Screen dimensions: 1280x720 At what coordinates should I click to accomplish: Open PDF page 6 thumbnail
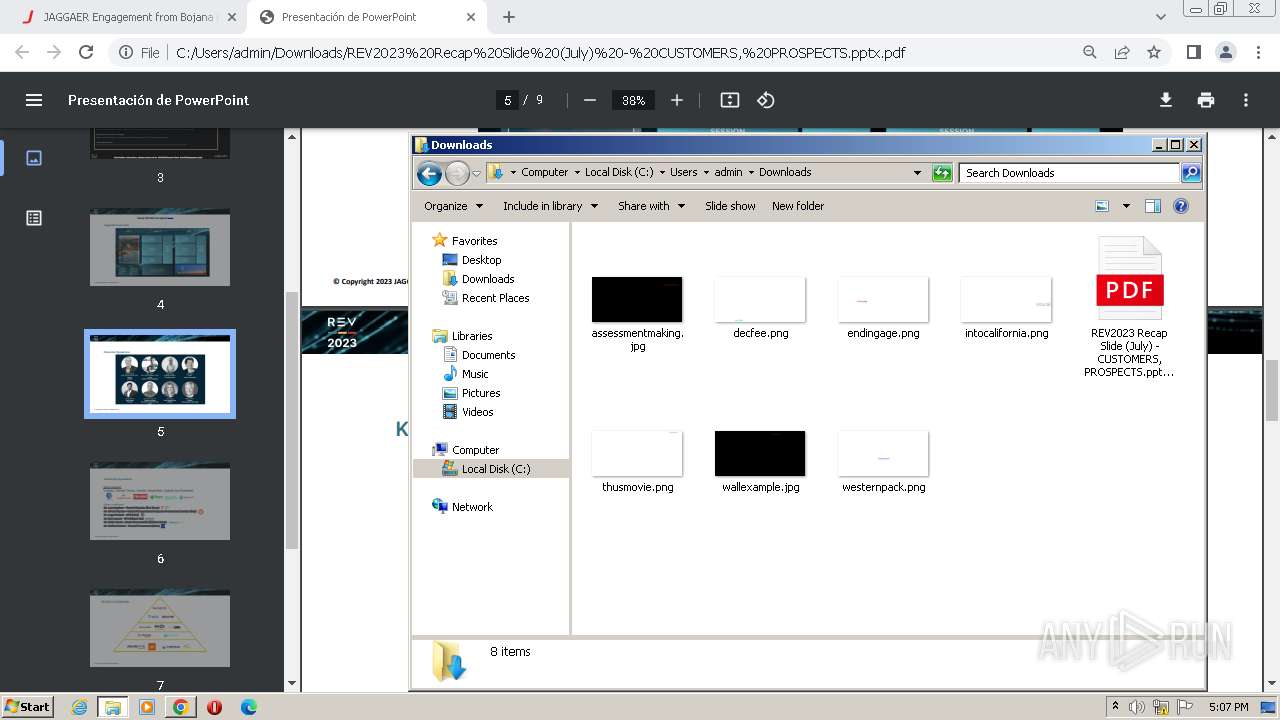pos(160,501)
